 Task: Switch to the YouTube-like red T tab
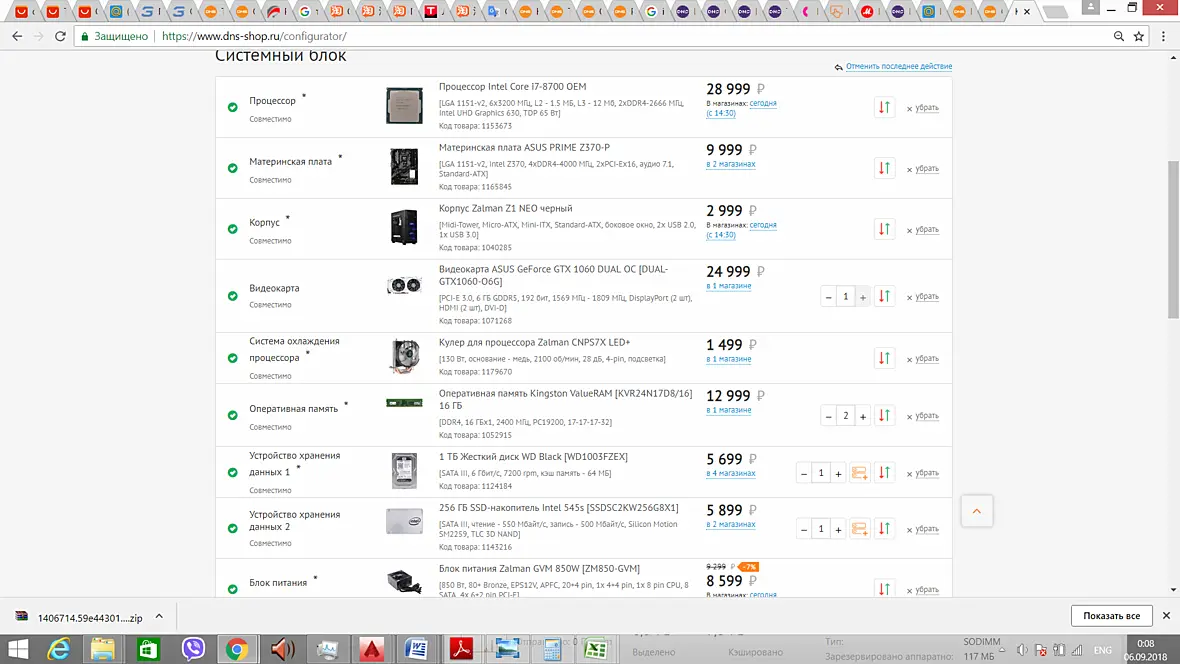tap(430, 11)
